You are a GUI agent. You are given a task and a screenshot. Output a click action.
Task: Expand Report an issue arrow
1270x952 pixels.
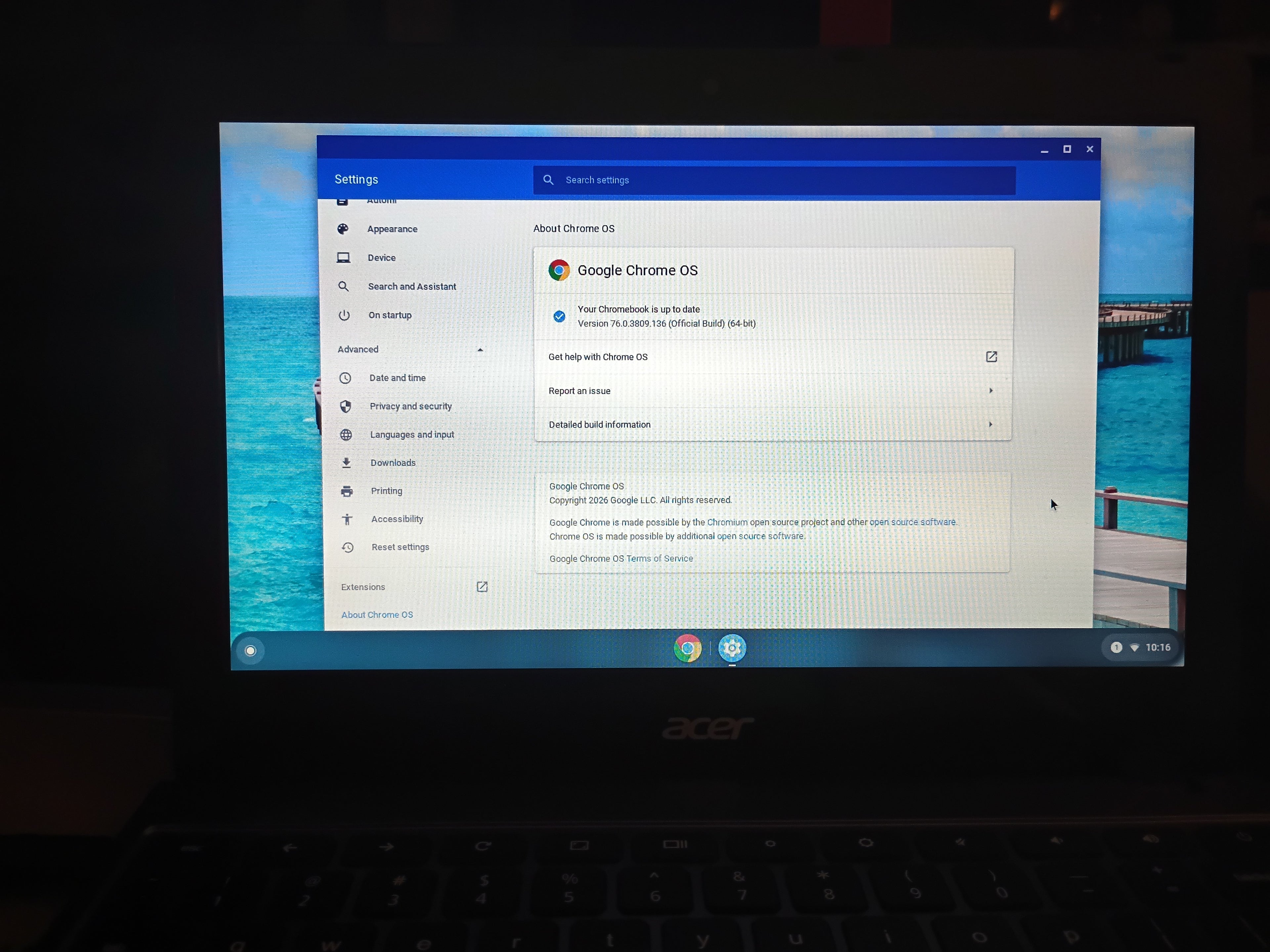[991, 391]
